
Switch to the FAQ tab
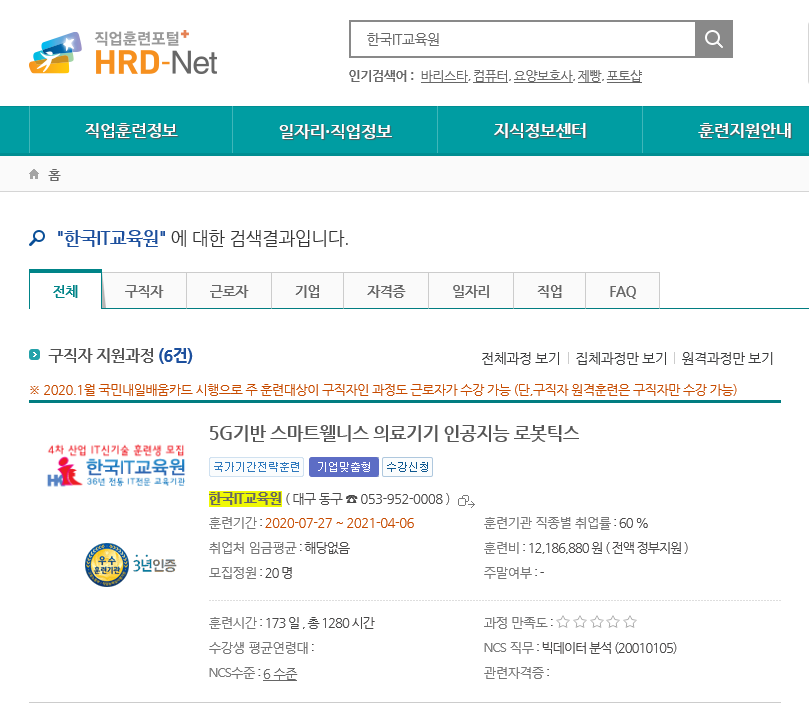click(623, 291)
